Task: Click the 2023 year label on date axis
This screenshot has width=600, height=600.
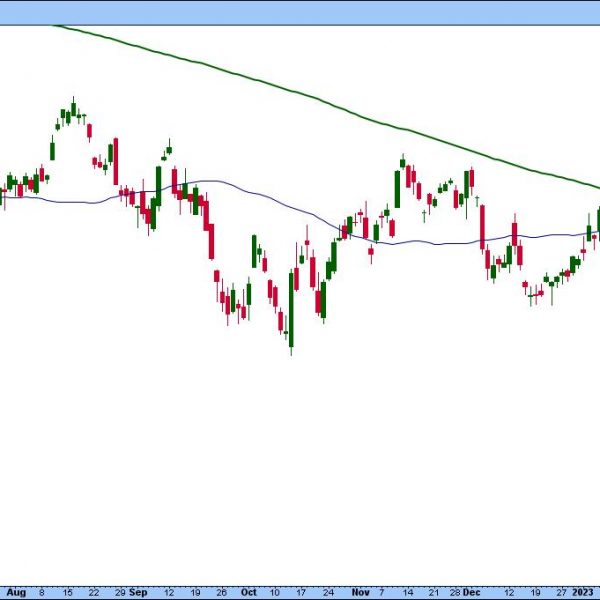Action: pos(582,592)
